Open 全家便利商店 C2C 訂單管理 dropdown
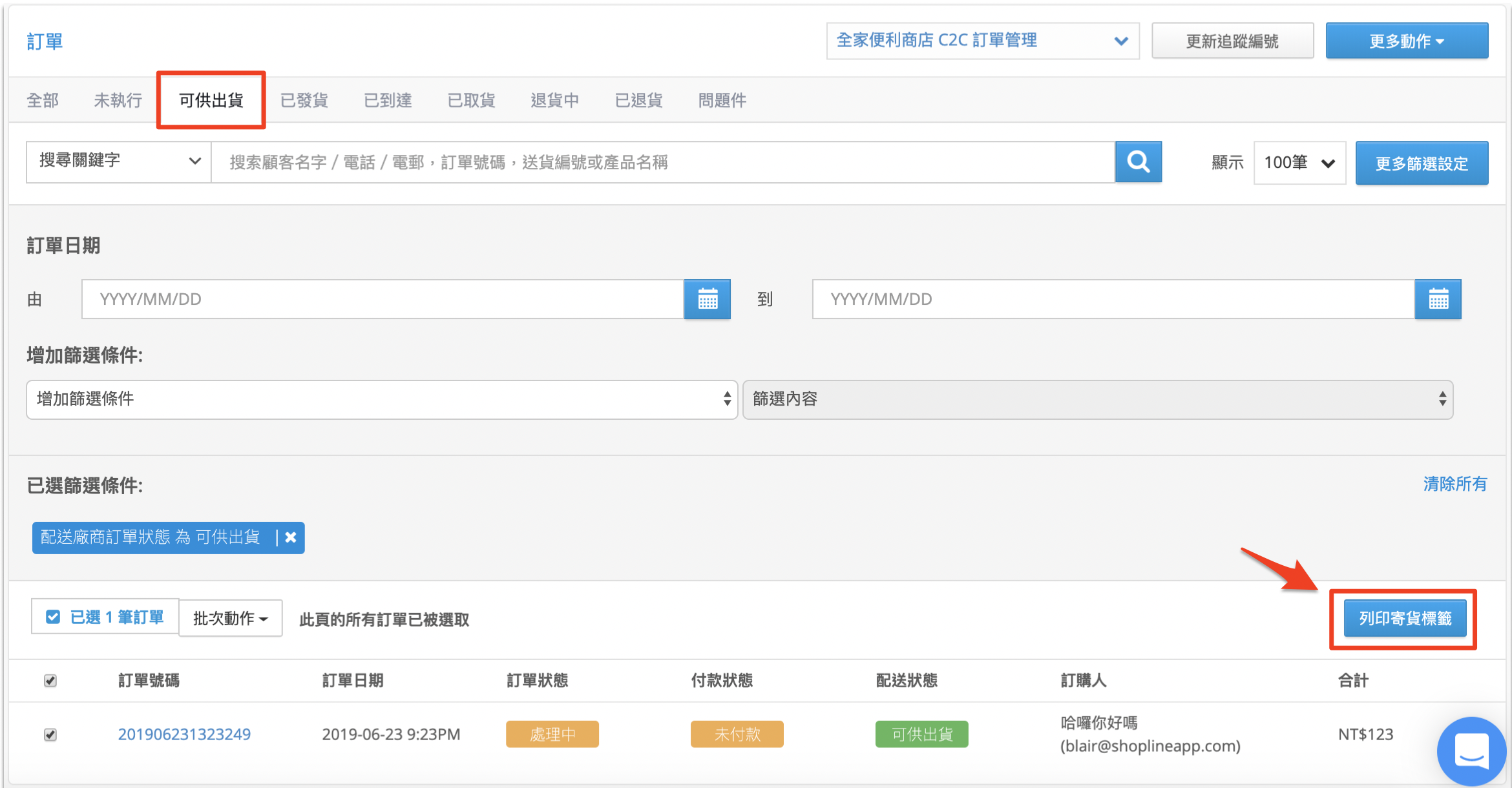The width and height of the screenshot is (1512, 788). coord(983,41)
